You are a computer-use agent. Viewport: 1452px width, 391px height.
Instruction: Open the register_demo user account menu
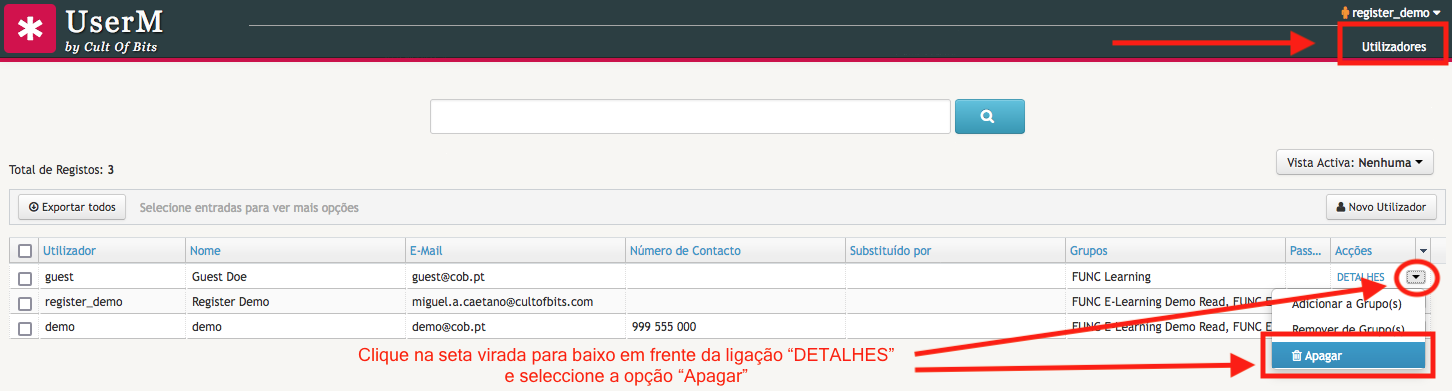(1390, 13)
